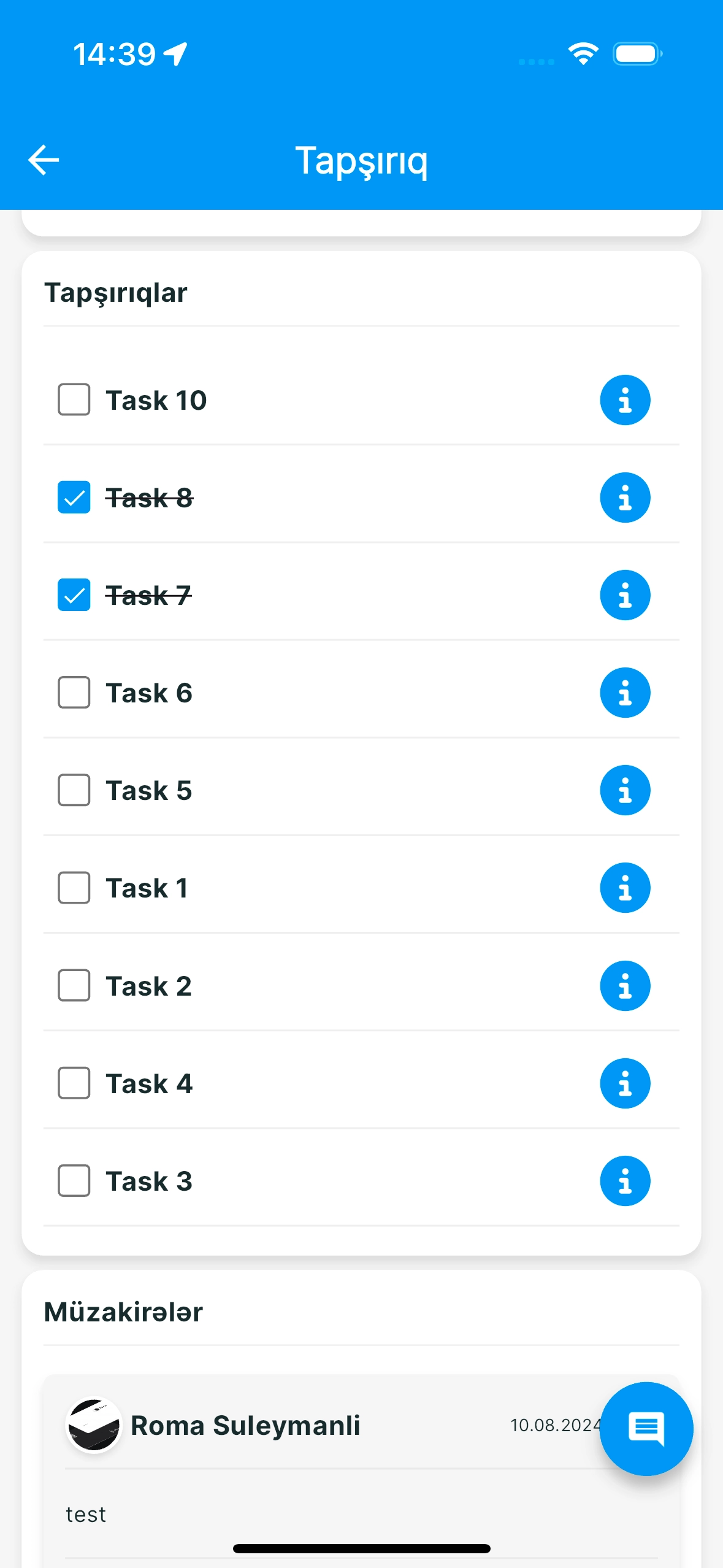Select the Task 5 label text

(x=149, y=791)
